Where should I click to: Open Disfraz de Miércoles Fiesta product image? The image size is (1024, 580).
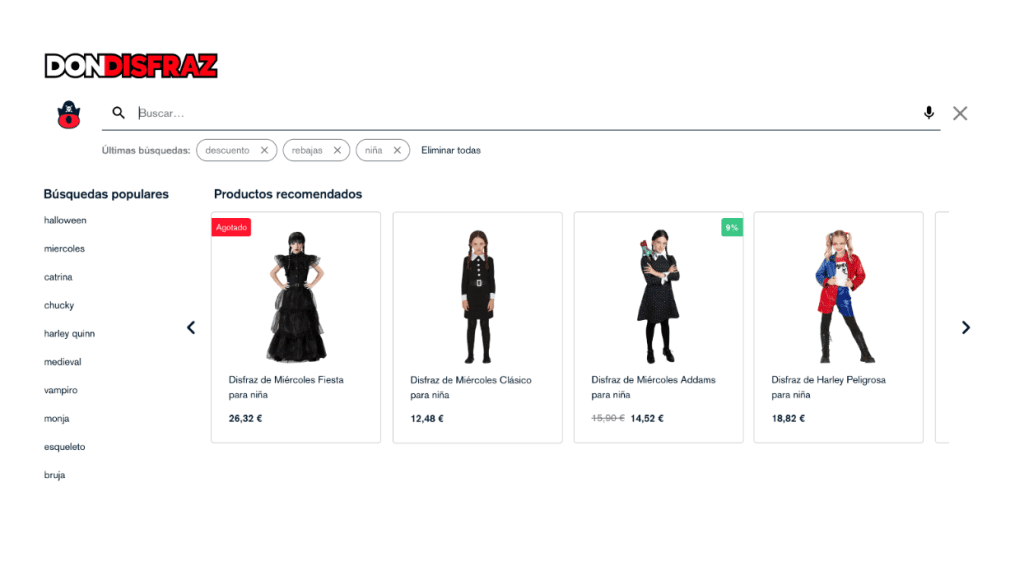point(296,296)
